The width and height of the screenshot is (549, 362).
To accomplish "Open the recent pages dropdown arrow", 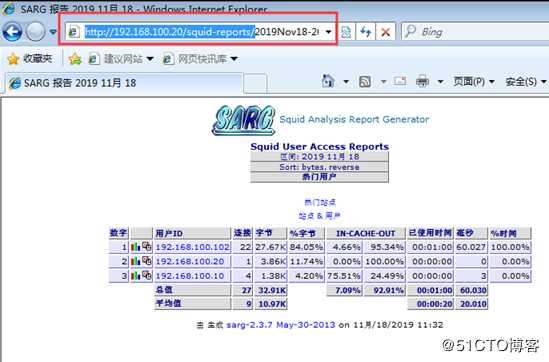I will click(x=53, y=32).
